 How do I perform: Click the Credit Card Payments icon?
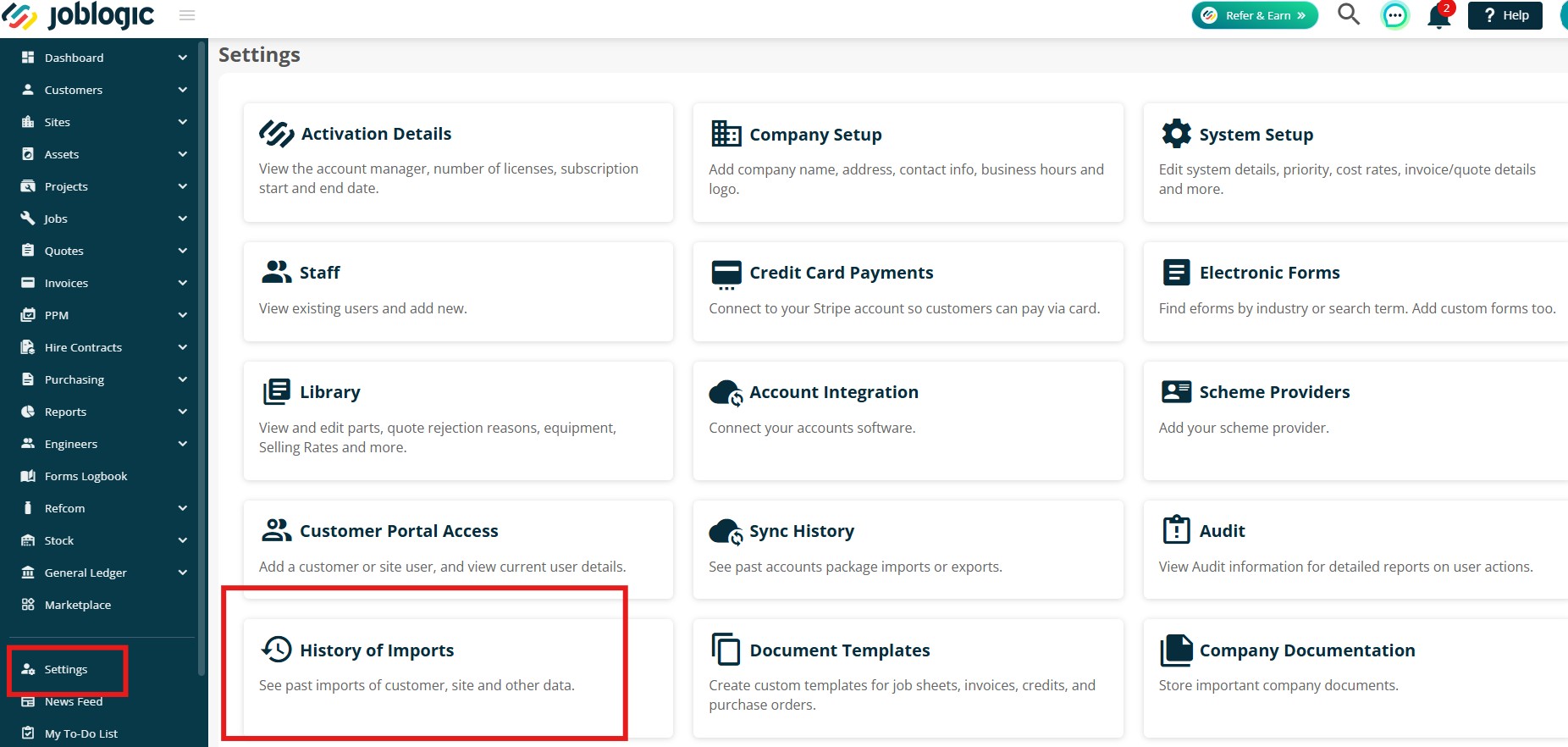pos(726,274)
